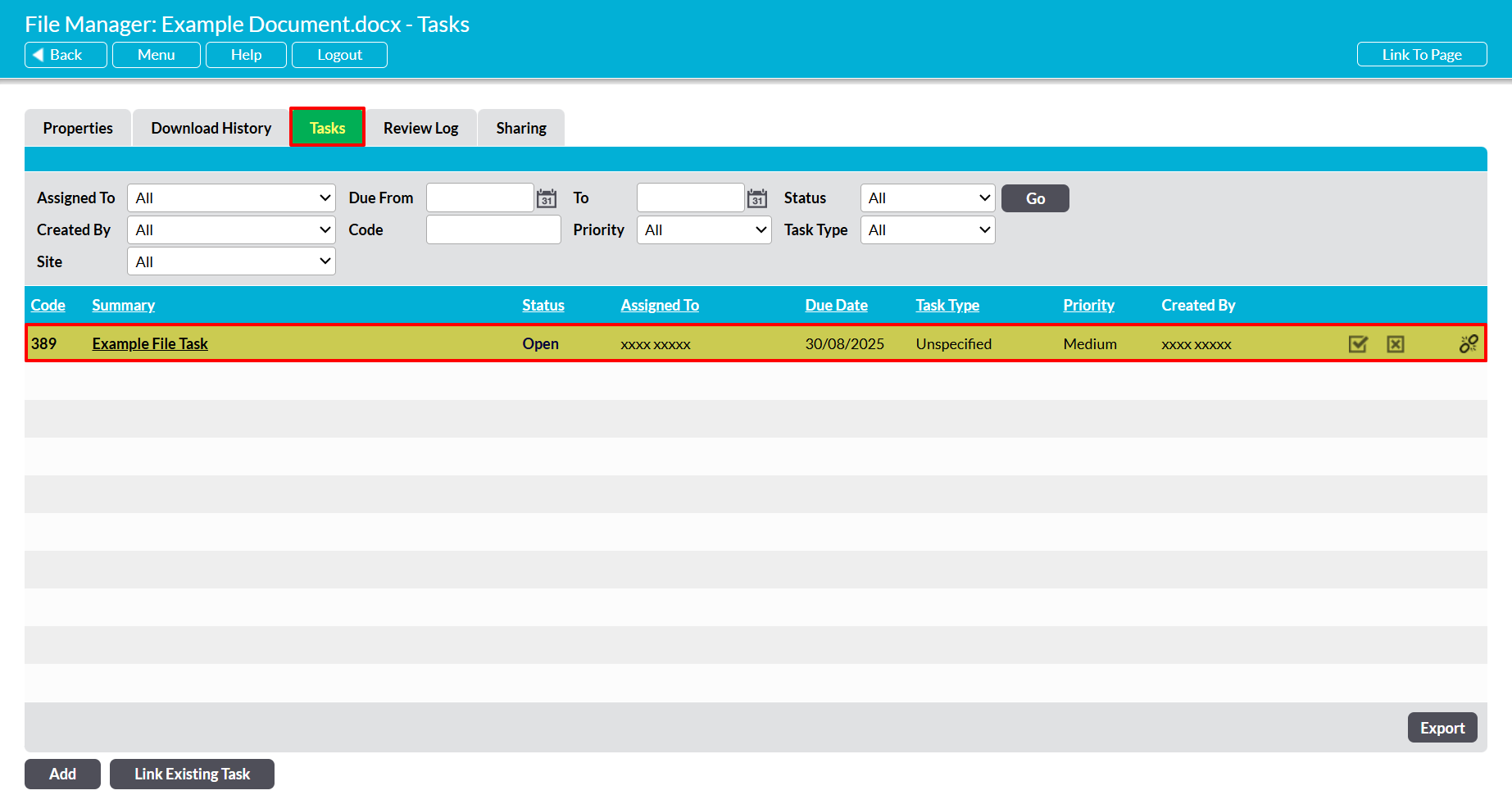
Task: Open the Example File Task link
Action: tap(150, 344)
